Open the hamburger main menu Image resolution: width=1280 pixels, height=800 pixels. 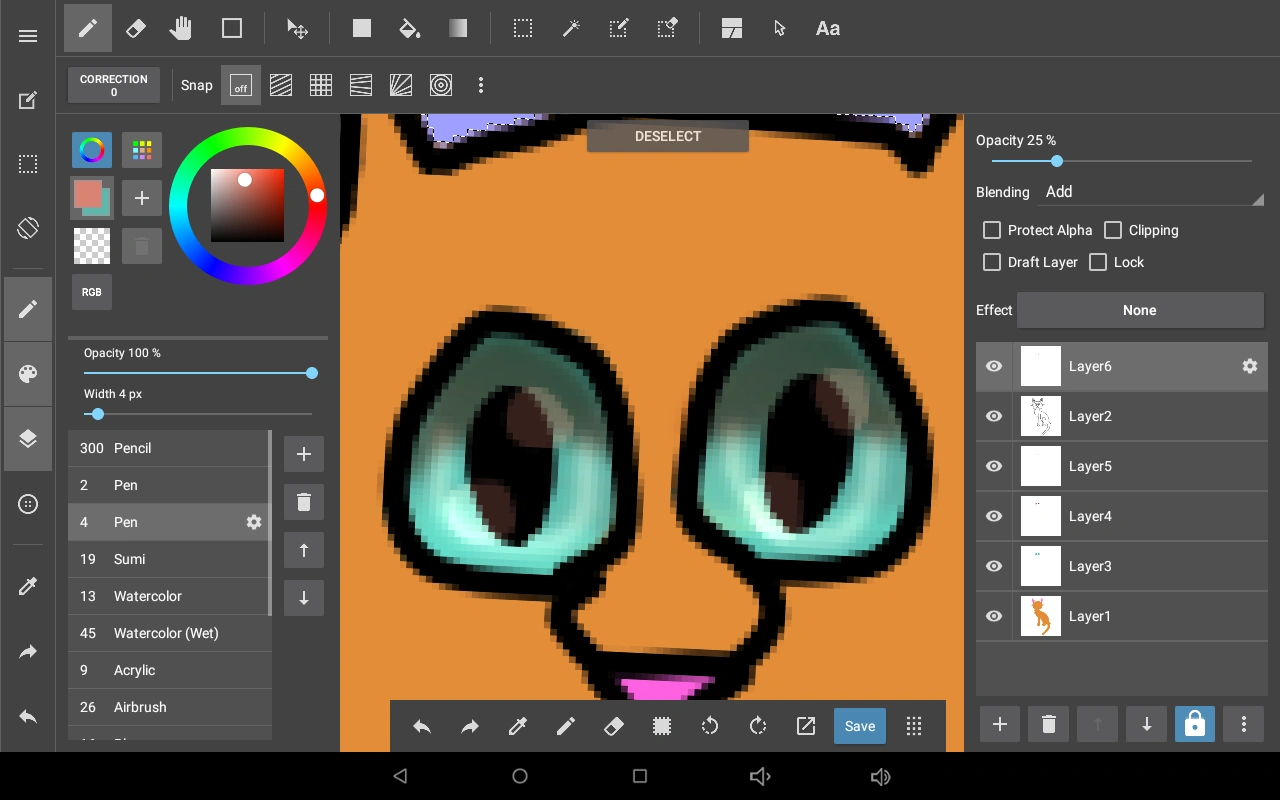pyautogui.click(x=28, y=36)
